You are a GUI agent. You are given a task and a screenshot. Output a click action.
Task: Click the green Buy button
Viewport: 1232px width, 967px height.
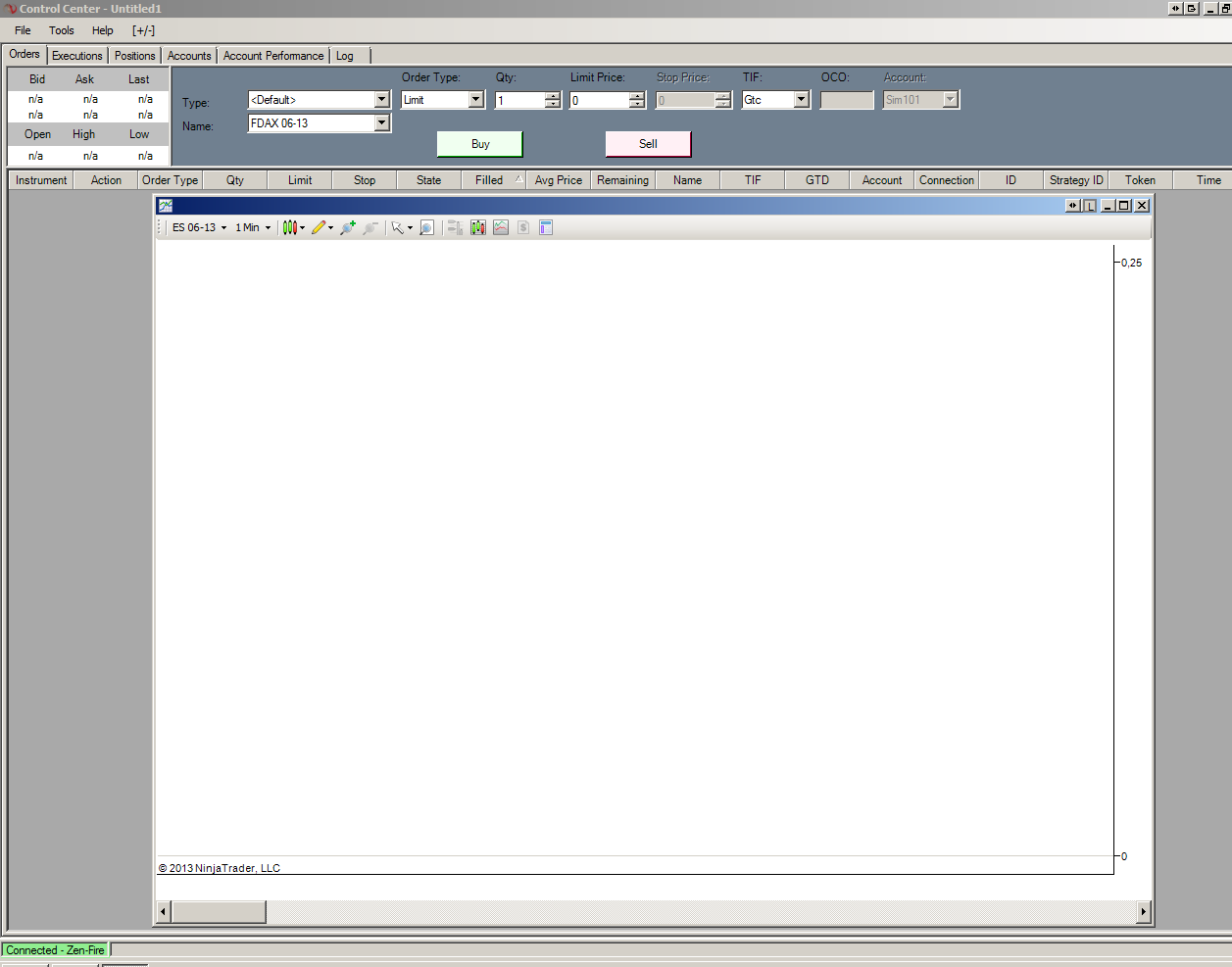480,144
